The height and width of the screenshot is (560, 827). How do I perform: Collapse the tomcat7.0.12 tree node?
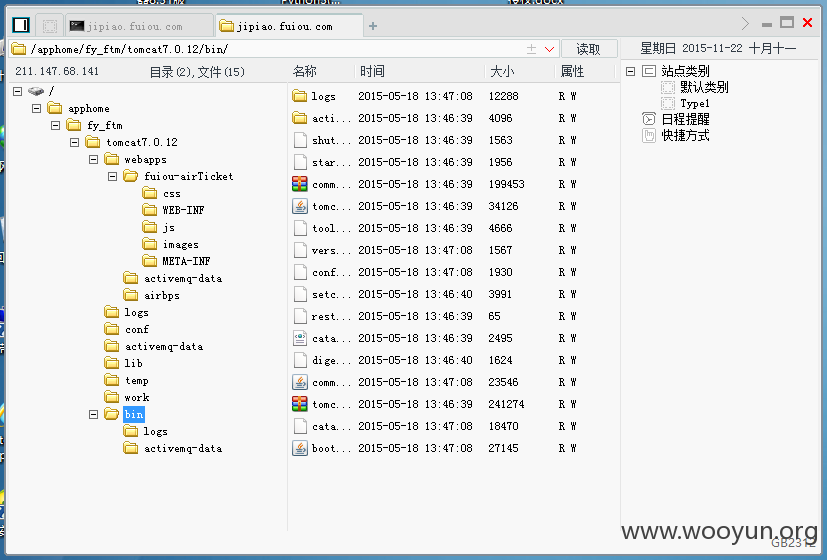click(74, 142)
